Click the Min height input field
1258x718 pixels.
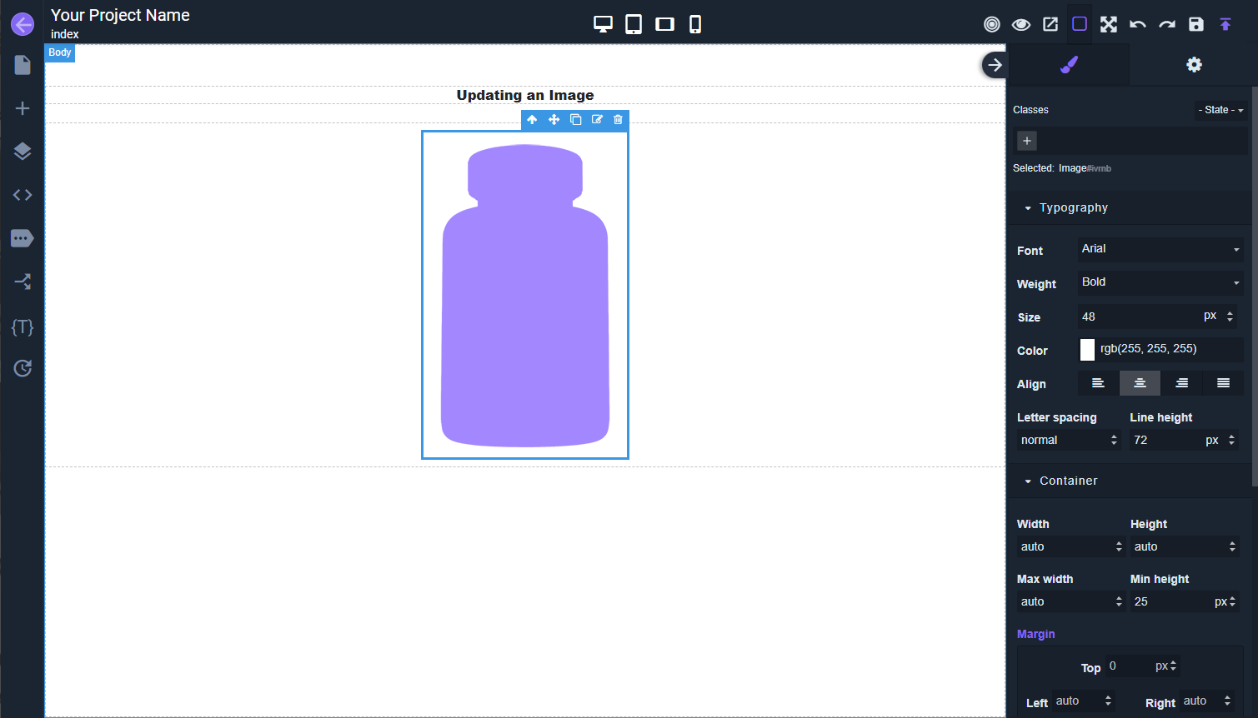[x=1170, y=602]
